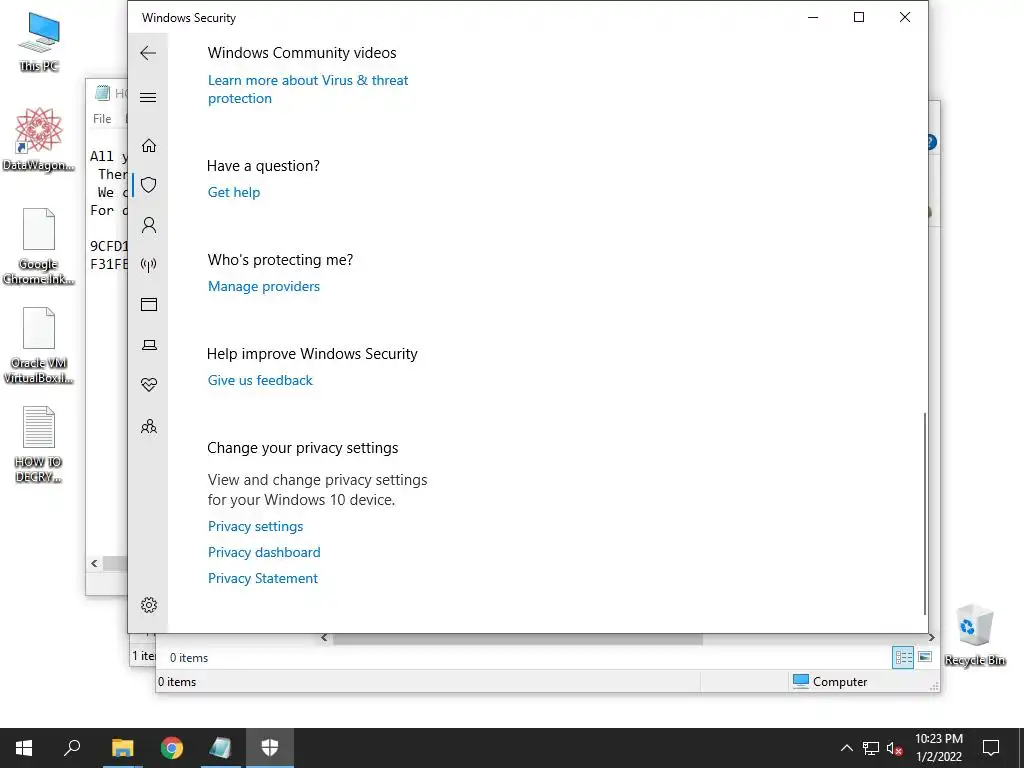
Task: Select Google Chrome.lnk desktop file
Action: (x=39, y=247)
